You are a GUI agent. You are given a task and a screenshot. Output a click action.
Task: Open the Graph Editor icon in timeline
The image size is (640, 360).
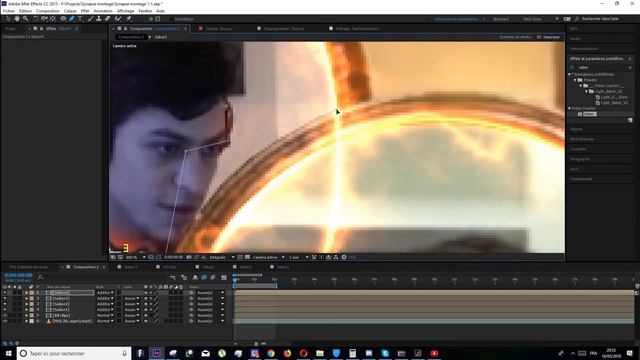coord(224,278)
